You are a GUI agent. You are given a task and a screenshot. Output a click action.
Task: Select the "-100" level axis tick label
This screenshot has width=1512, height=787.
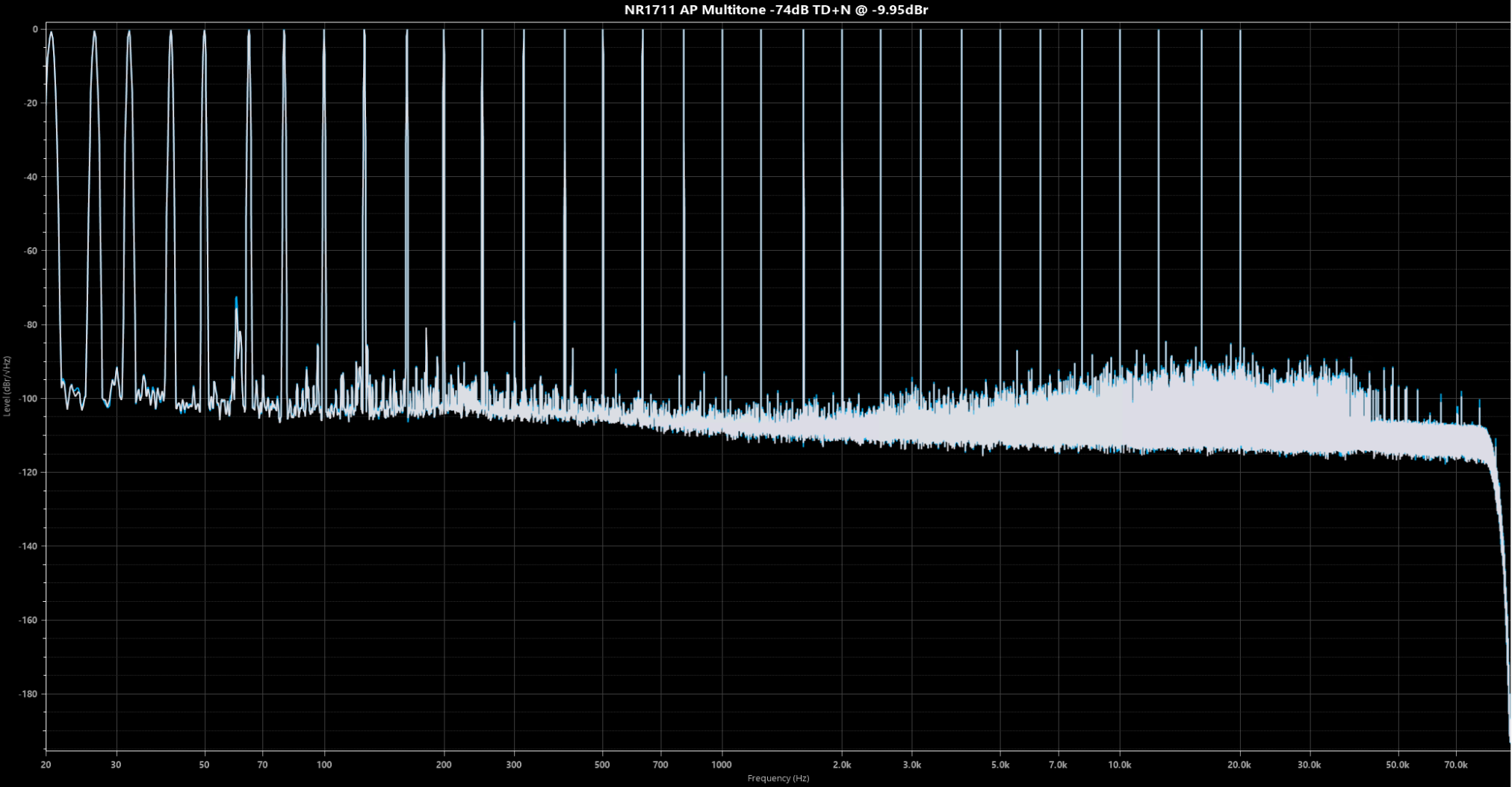[28, 399]
